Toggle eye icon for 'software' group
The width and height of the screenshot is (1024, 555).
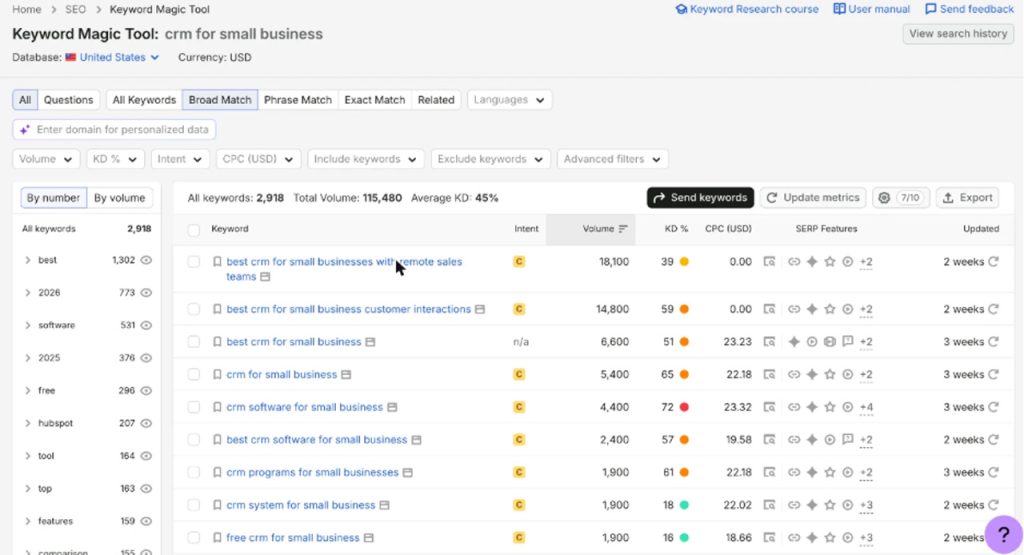[x=146, y=325]
